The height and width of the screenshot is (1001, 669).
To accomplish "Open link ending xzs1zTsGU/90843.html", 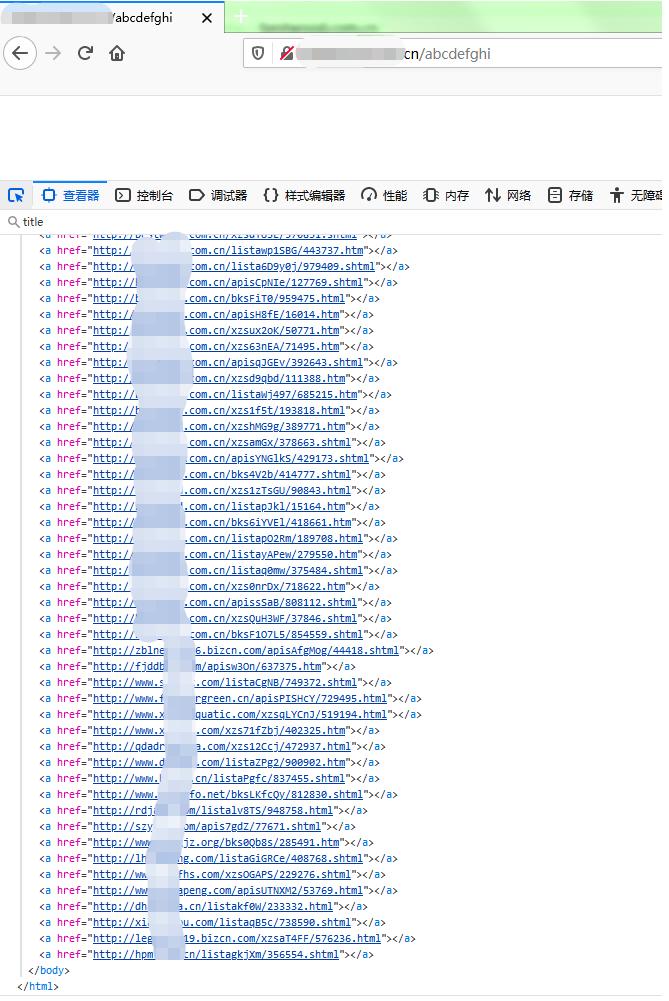I will coord(222,490).
